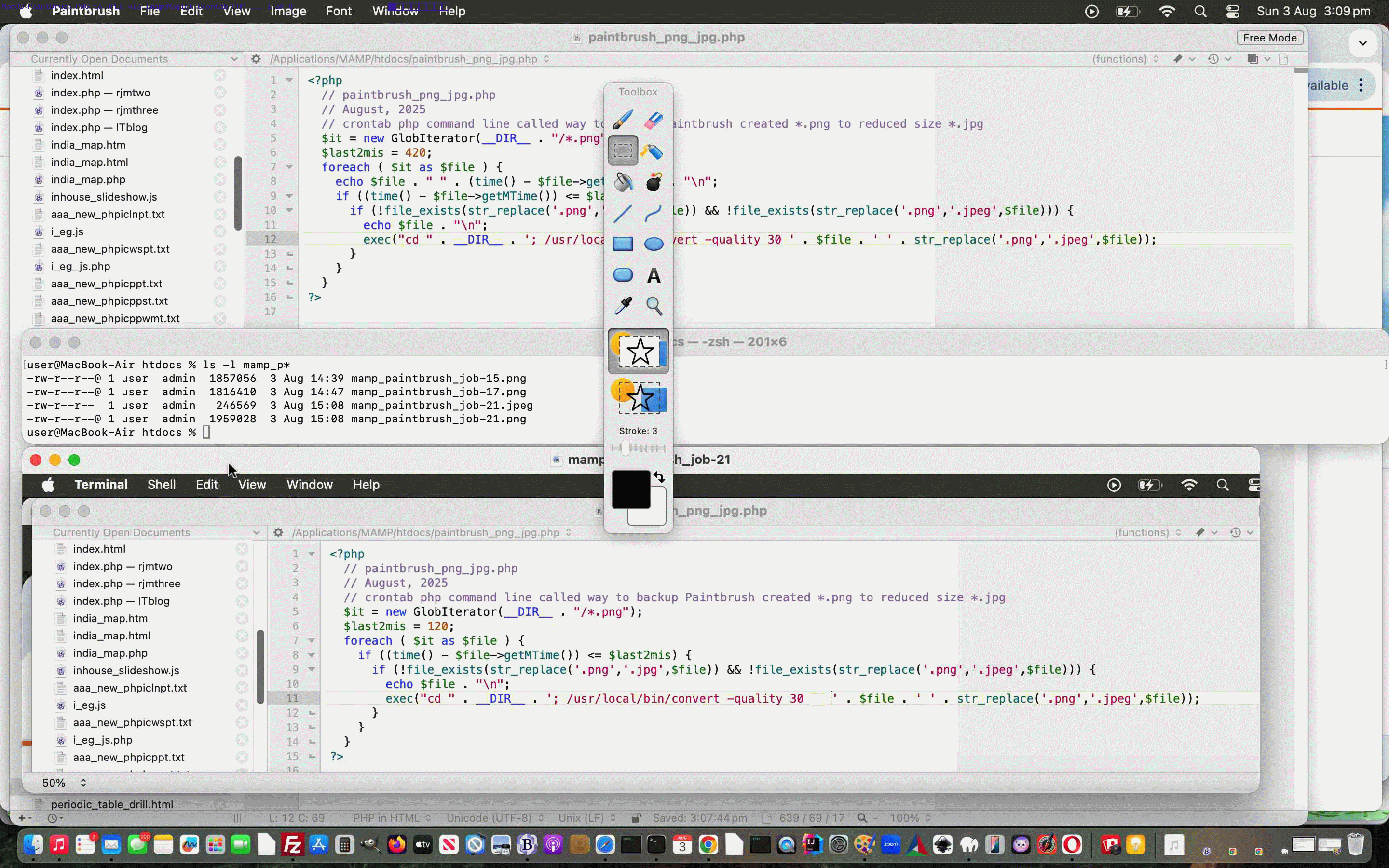Choose the ellipse shape tool
This screenshot has height=868, width=1389.
pyautogui.click(x=654, y=244)
